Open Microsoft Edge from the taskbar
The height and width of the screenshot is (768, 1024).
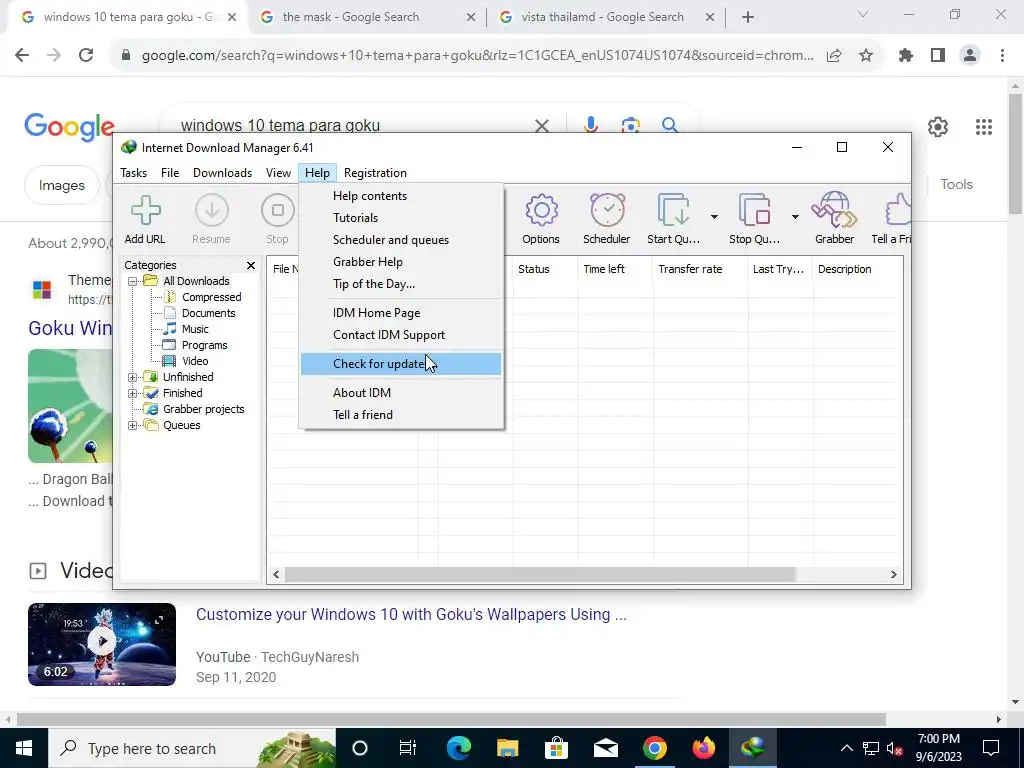click(458, 748)
